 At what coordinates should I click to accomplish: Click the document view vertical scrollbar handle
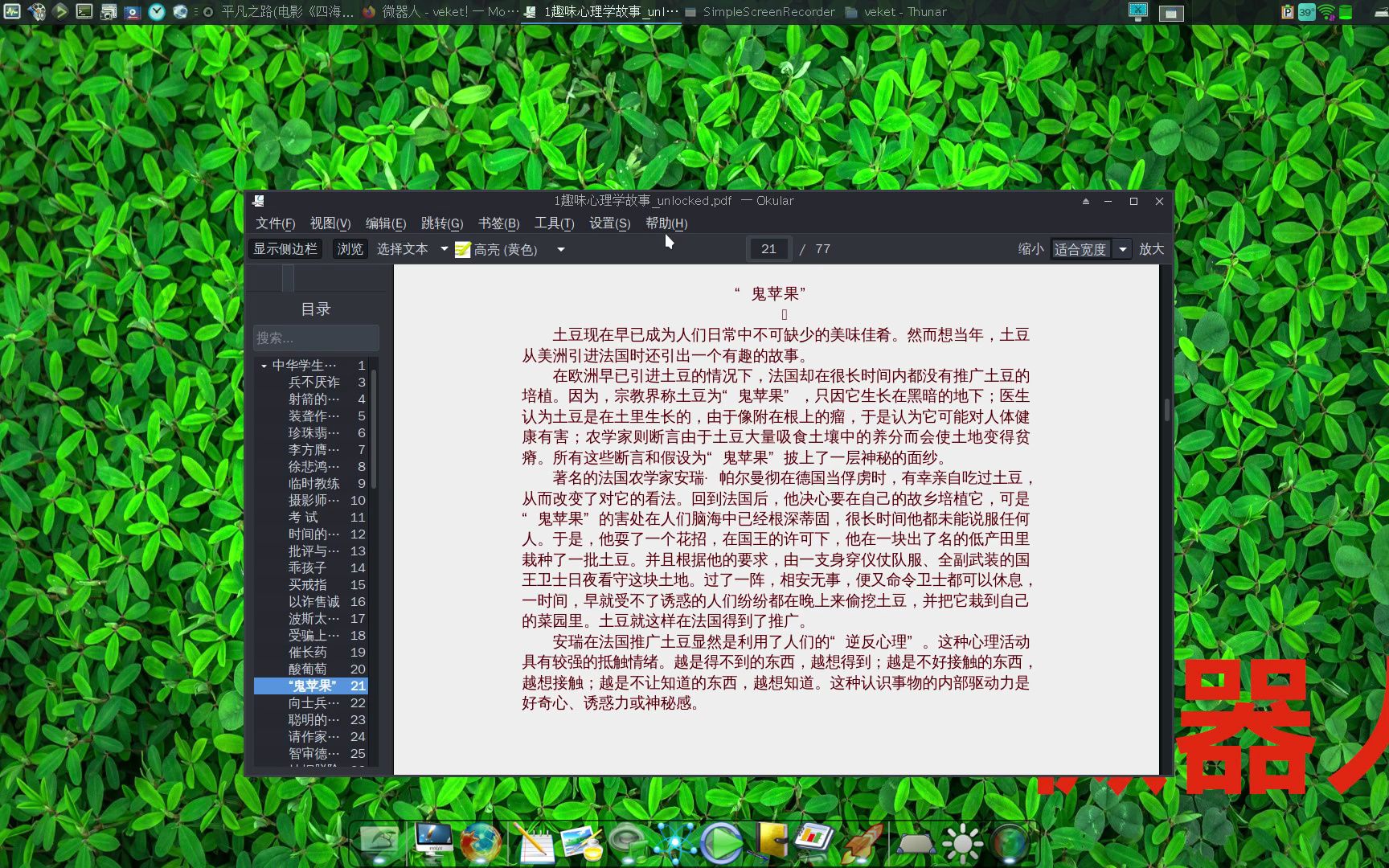click(1166, 410)
